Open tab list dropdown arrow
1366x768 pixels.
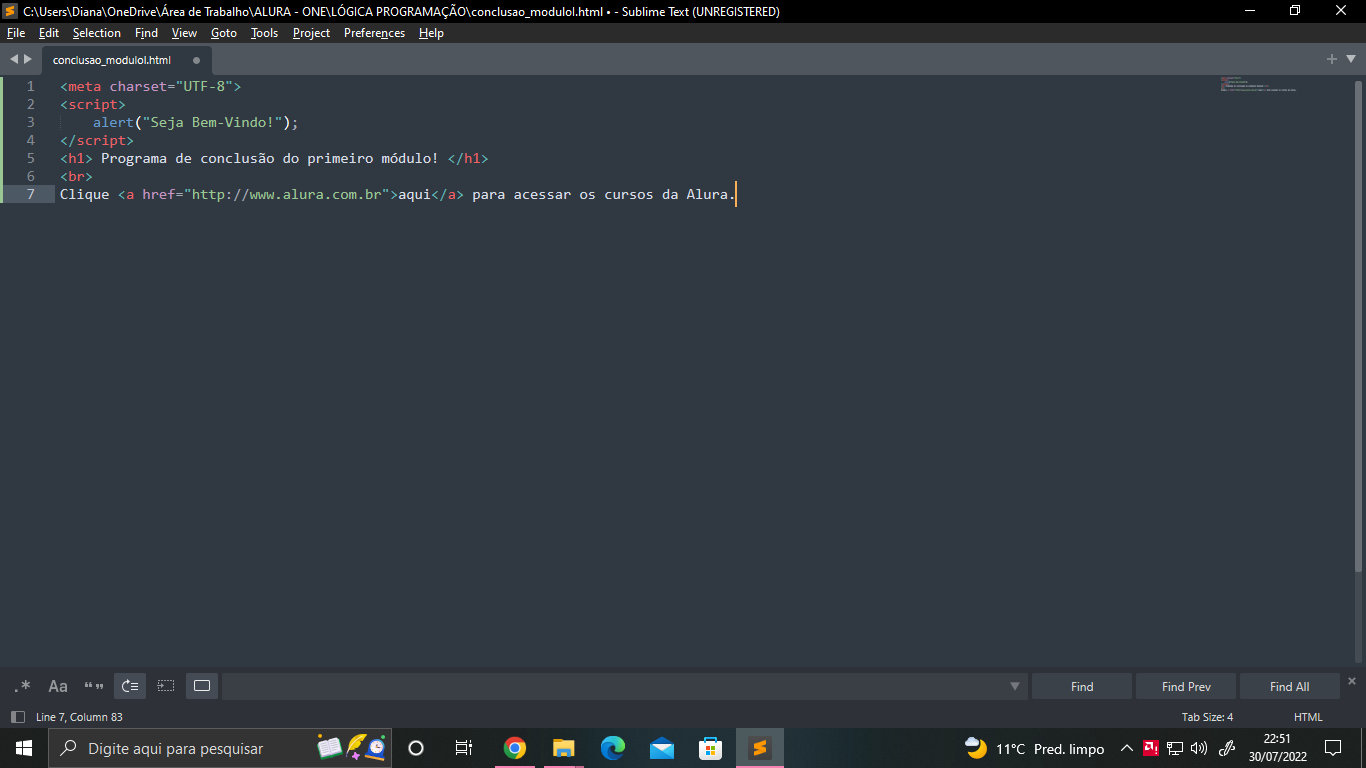1349,60
